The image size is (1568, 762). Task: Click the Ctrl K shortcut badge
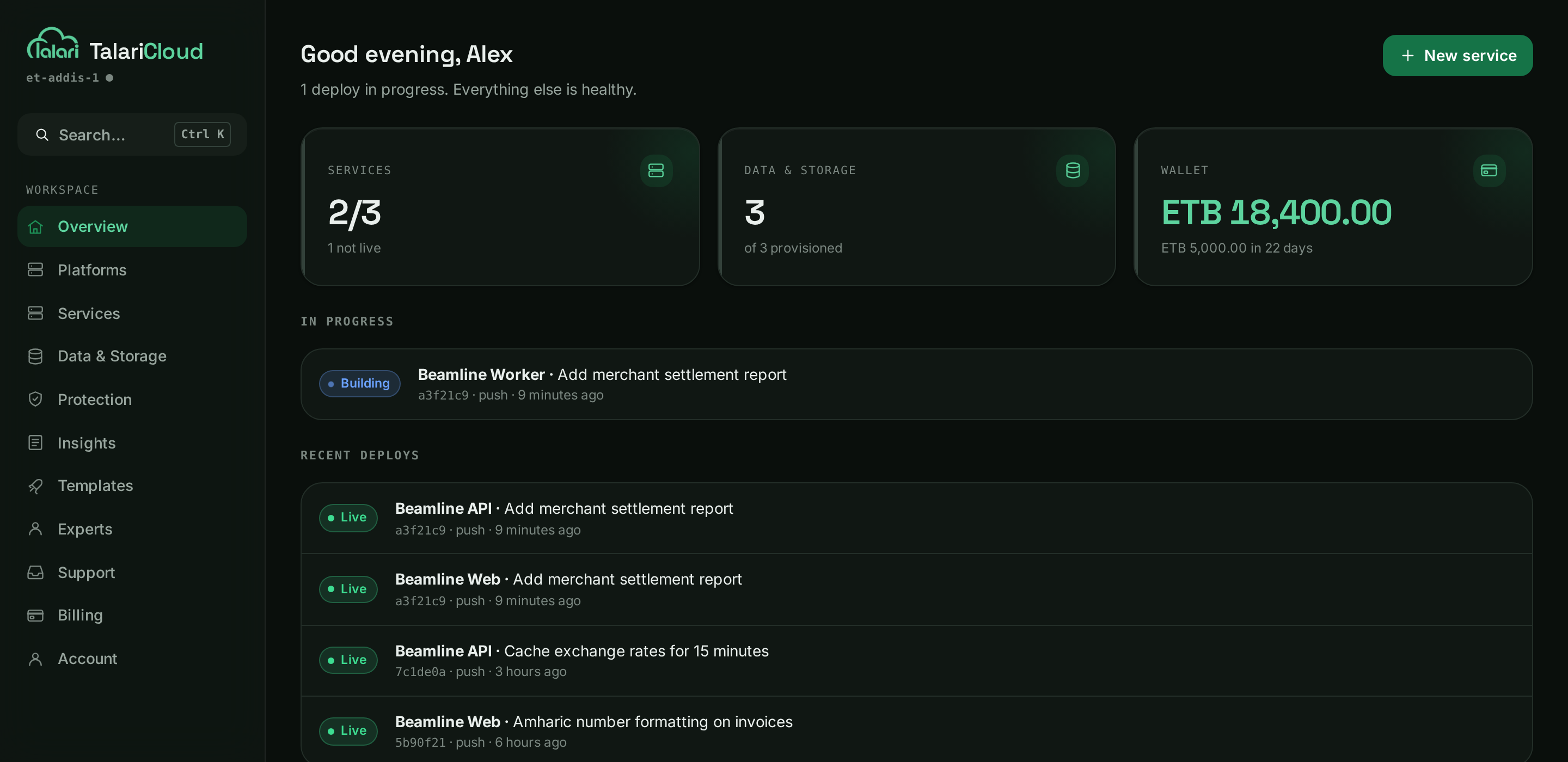203,134
